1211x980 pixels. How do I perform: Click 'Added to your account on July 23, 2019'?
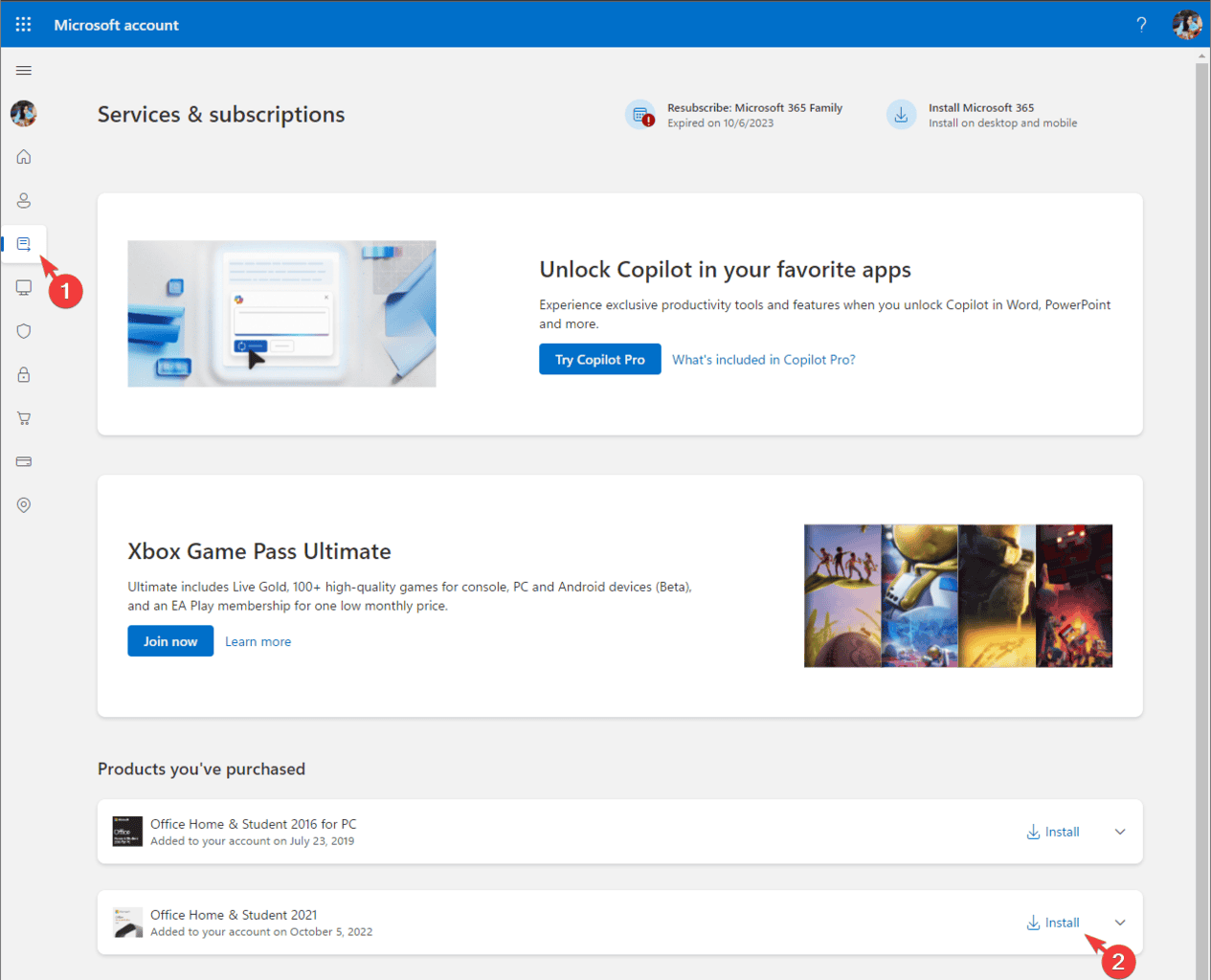click(x=253, y=841)
